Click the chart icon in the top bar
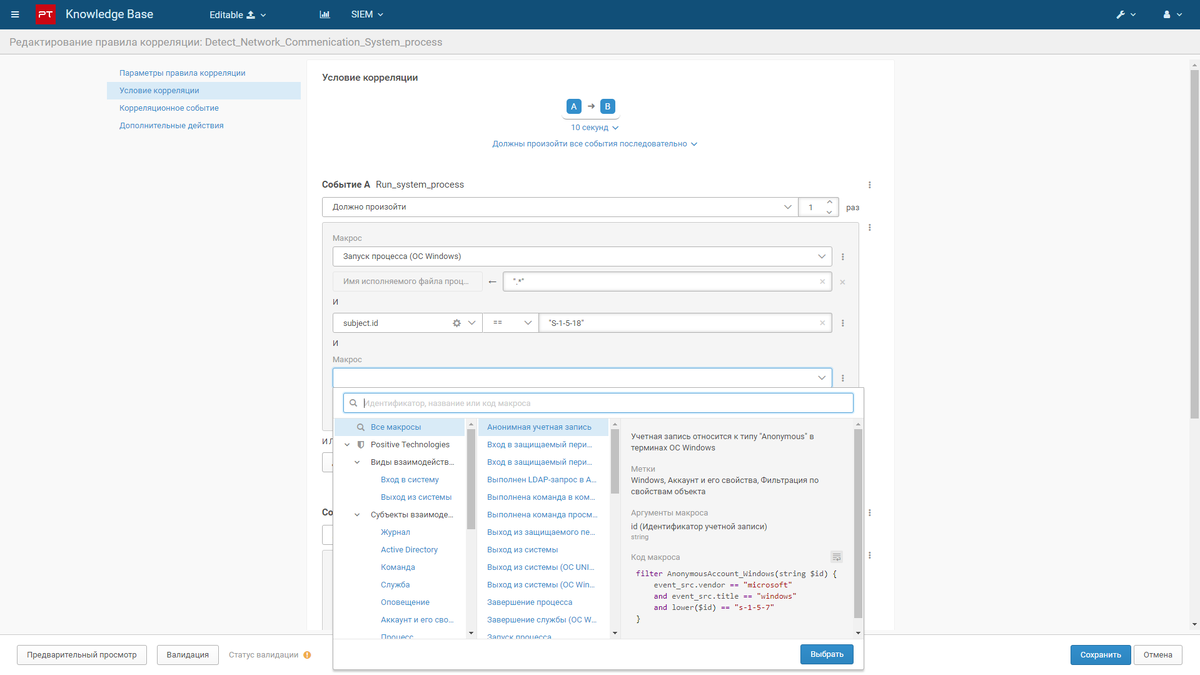The width and height of the screenshot is (1200, 675). [325, 15]
